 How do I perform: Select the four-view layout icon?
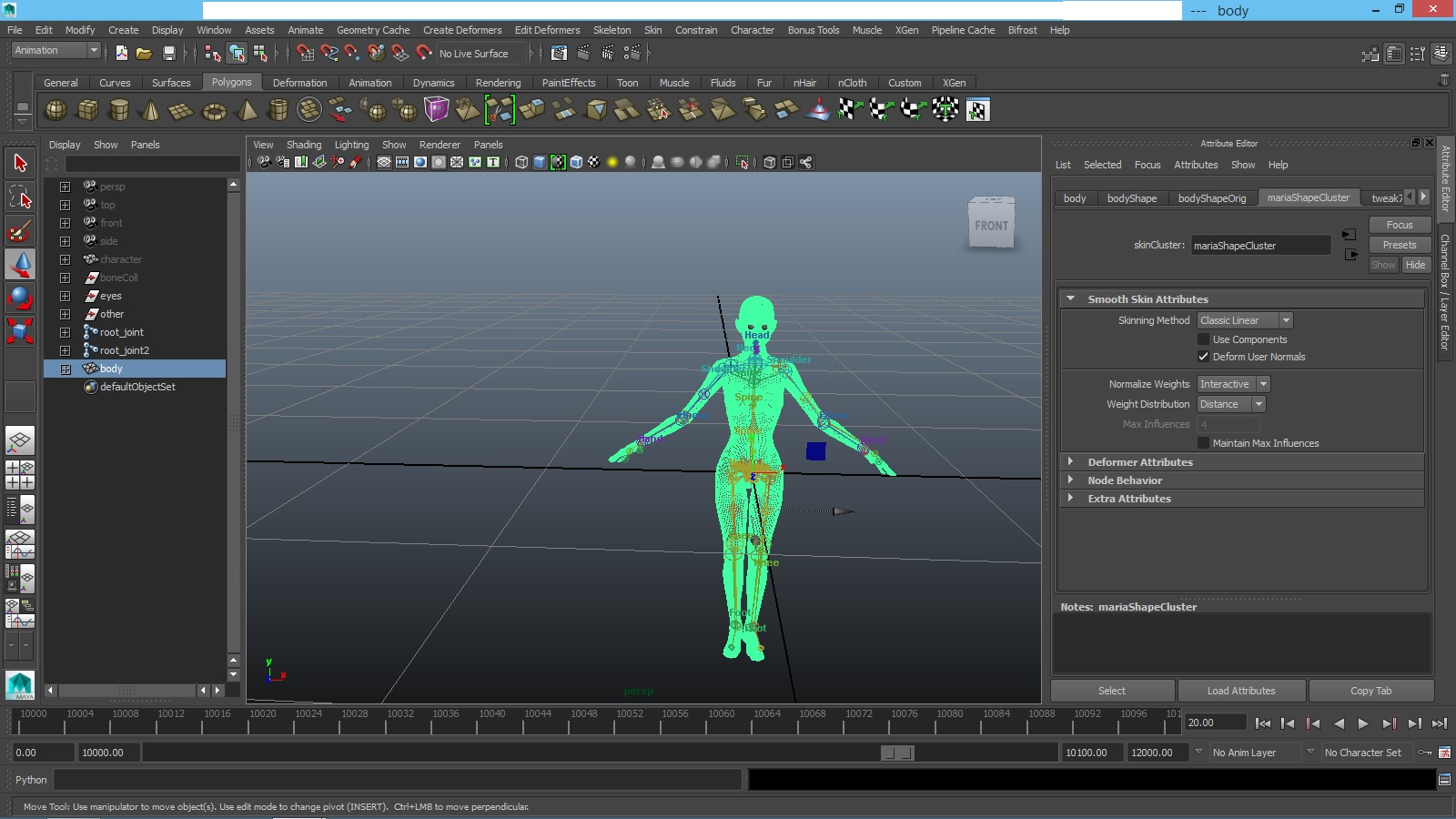(20, 475)
